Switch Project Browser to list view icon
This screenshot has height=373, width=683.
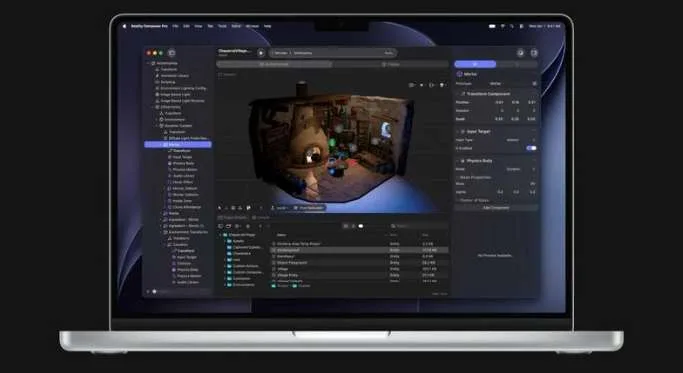tap(346, 226)
